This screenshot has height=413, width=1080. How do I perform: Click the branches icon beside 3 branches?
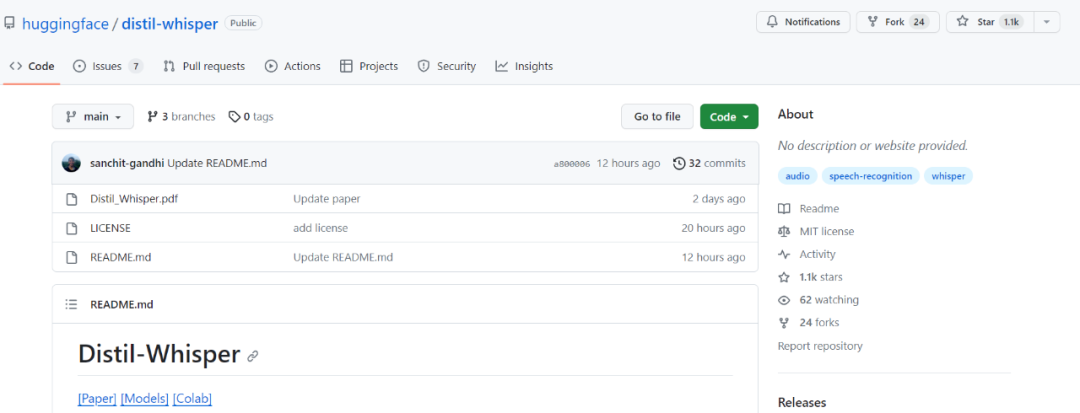pos(152,117)
